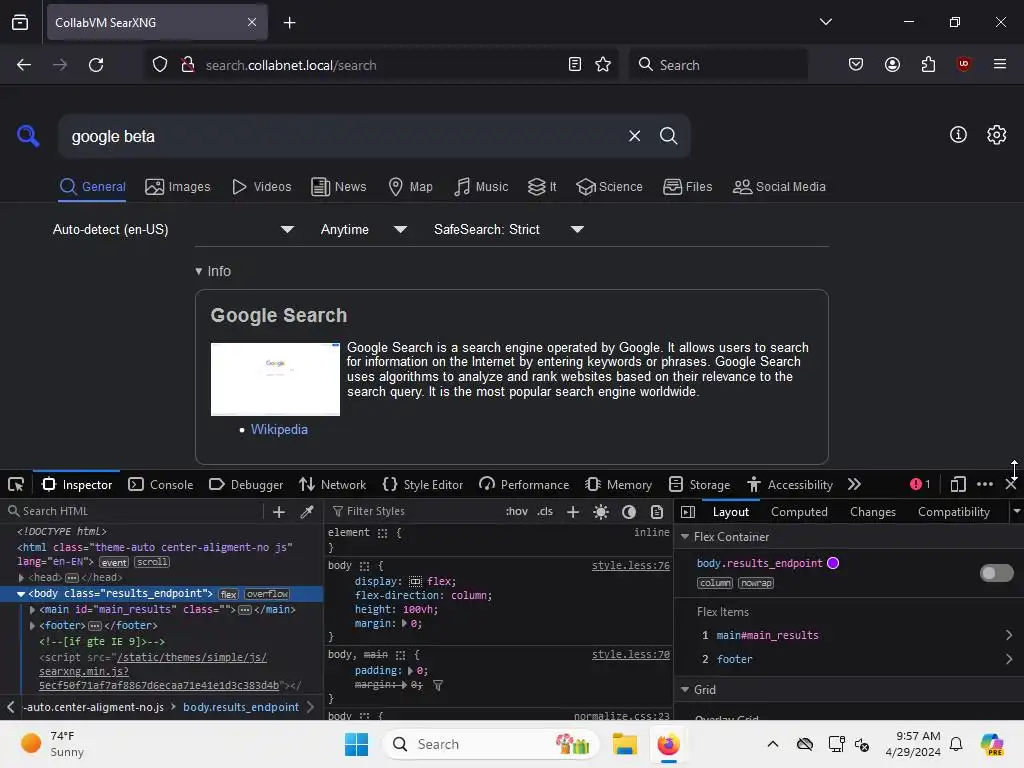Toggle the :hov pseudo-class panel
The height and width of the screenshot is (768, 1024).
click(x=517, y=511)
